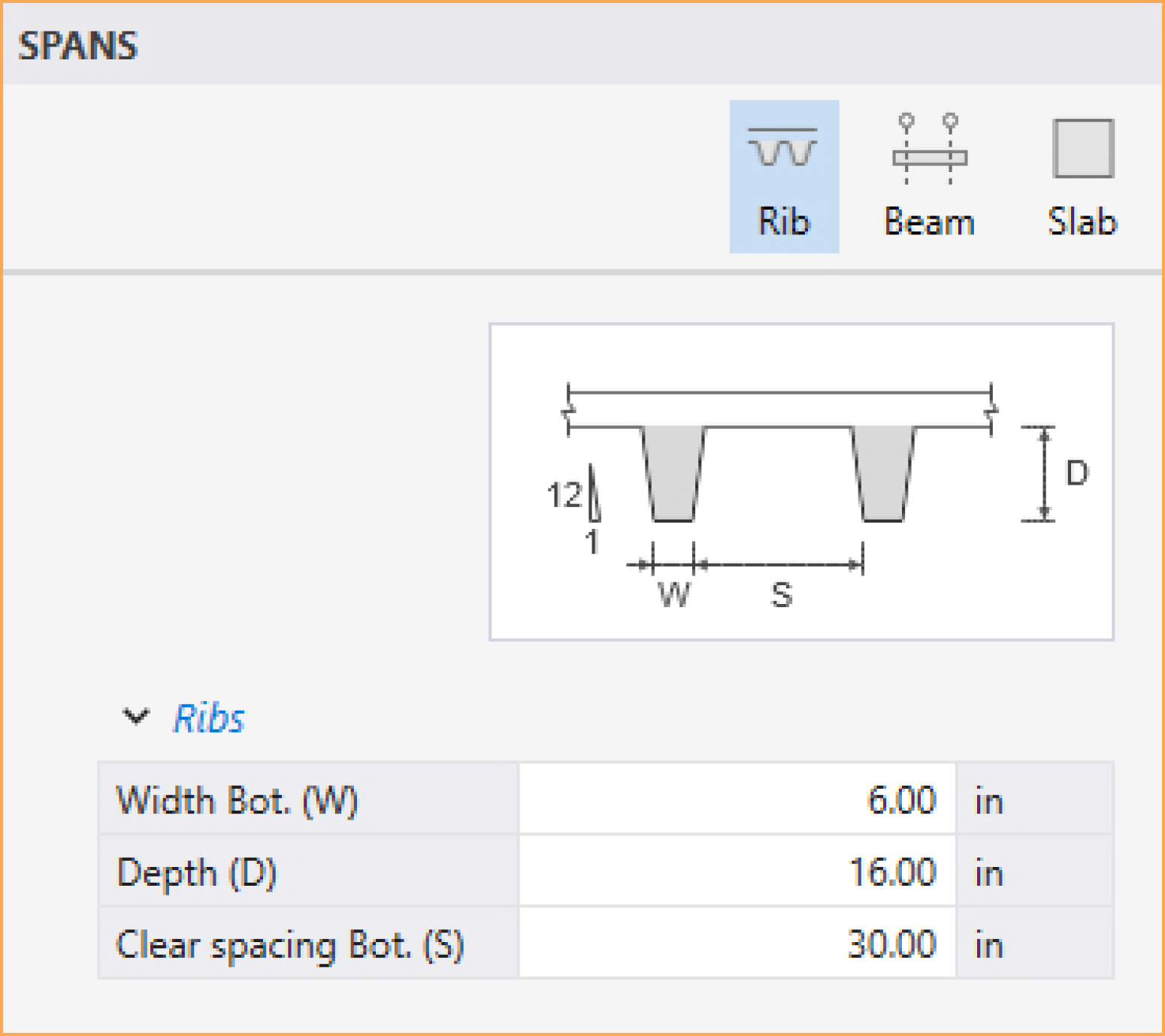Viewport: 1165px width, 1036px height.
Task: Click the W dimension label in diagram
Action: (x=673, y=594)
